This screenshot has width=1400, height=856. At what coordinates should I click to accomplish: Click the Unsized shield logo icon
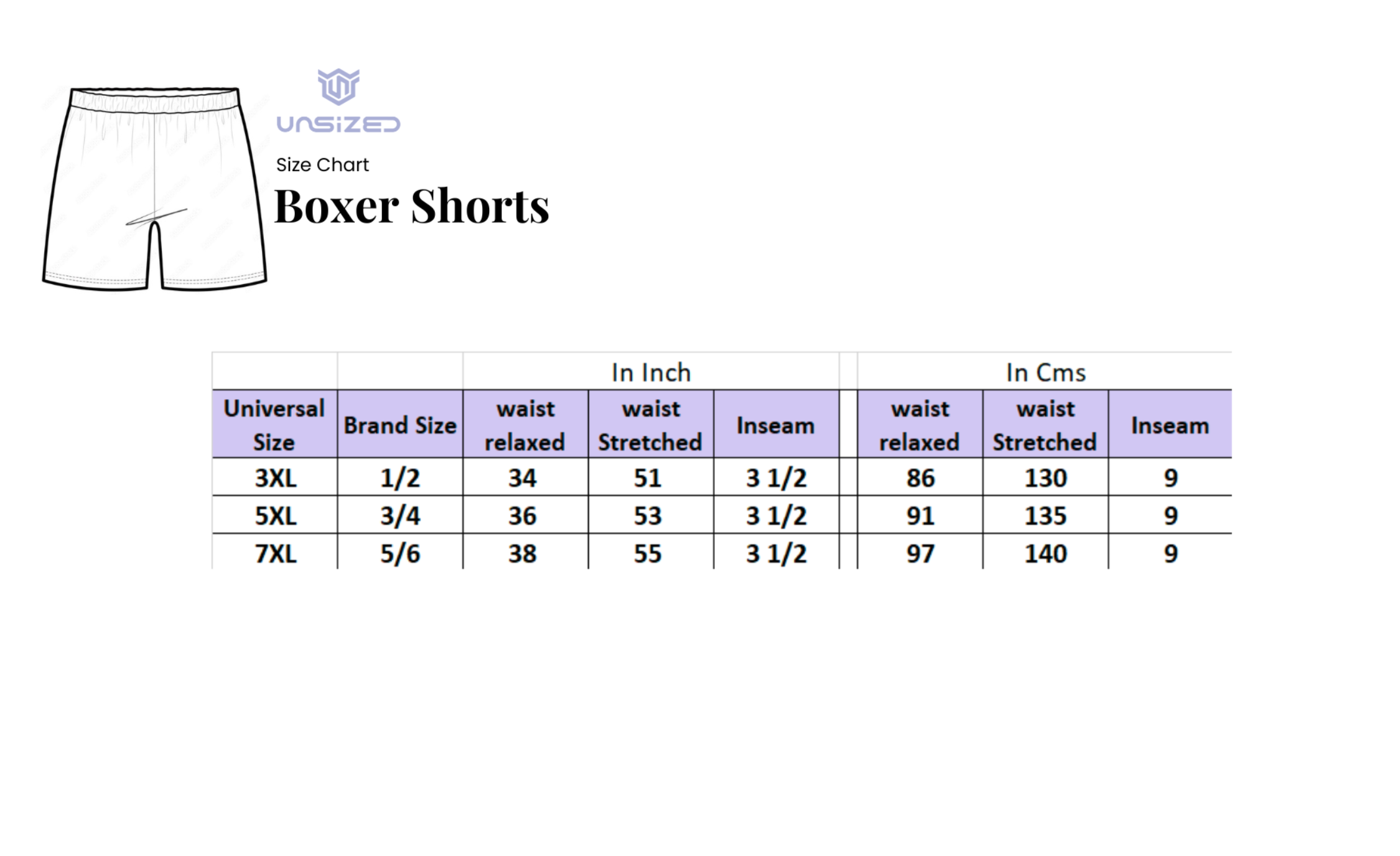(338, 87)
